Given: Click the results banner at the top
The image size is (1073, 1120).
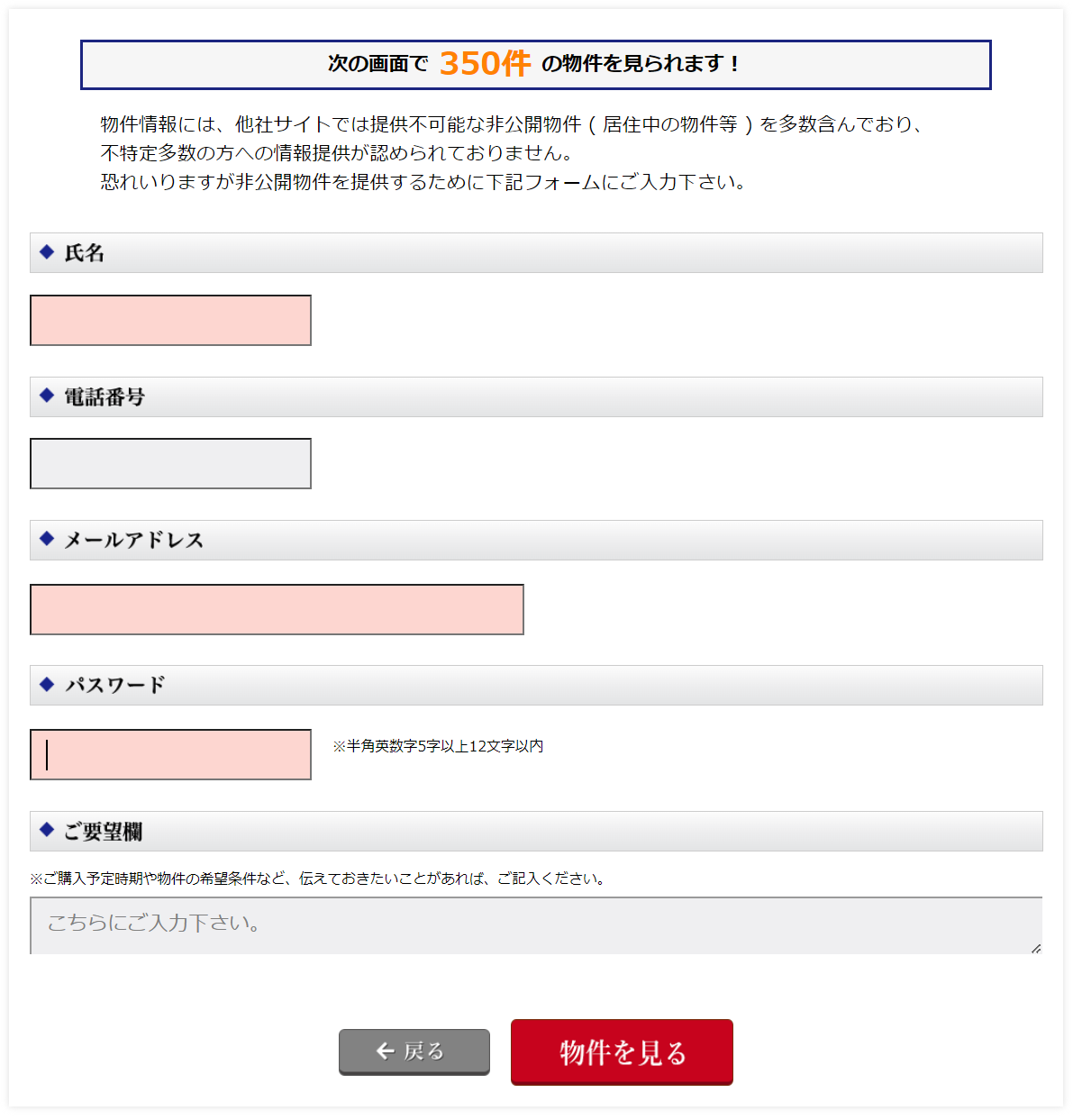Looking at the screenshot, I should pos(536,64).
